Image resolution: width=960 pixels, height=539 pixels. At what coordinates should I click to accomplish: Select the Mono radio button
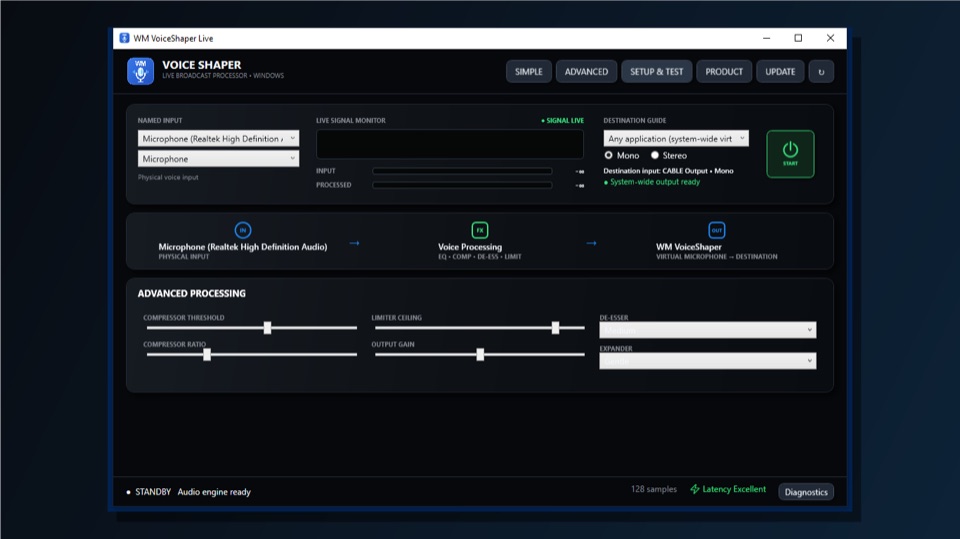pos(609,156)
